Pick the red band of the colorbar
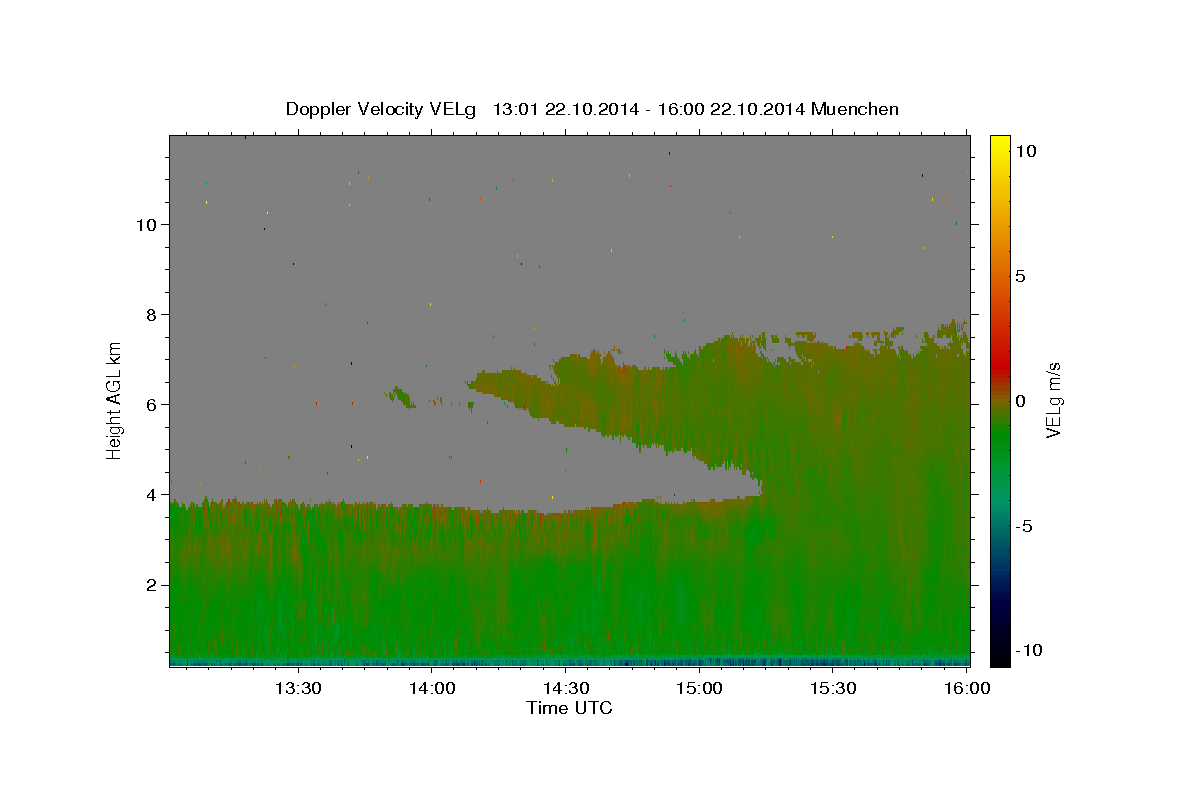The height and width of the screenshot is (800, 1200). coord(999,370)
